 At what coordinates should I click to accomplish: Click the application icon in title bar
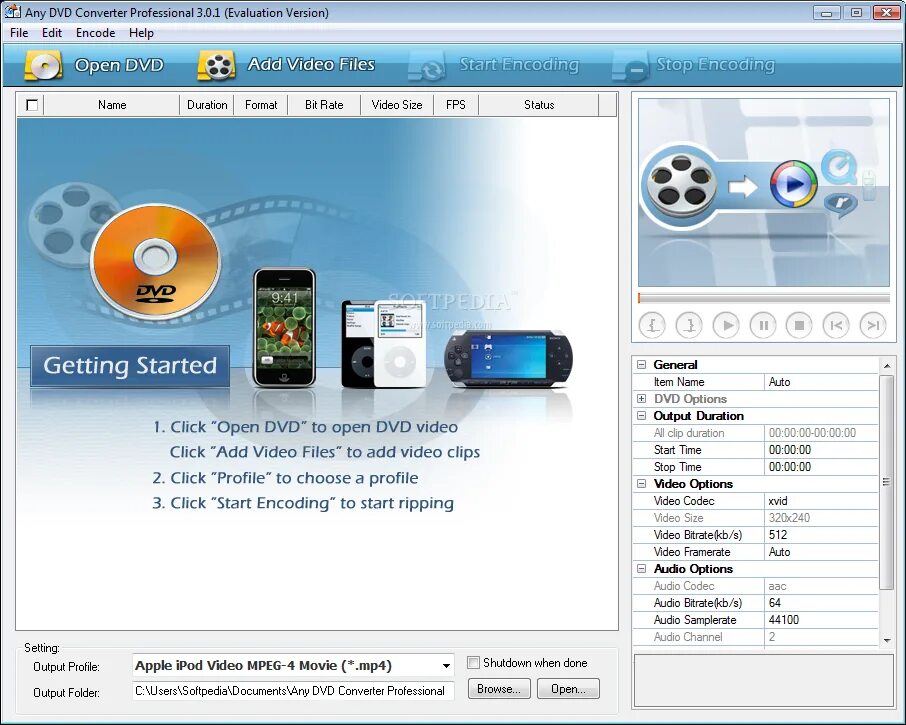pos(13,12)
